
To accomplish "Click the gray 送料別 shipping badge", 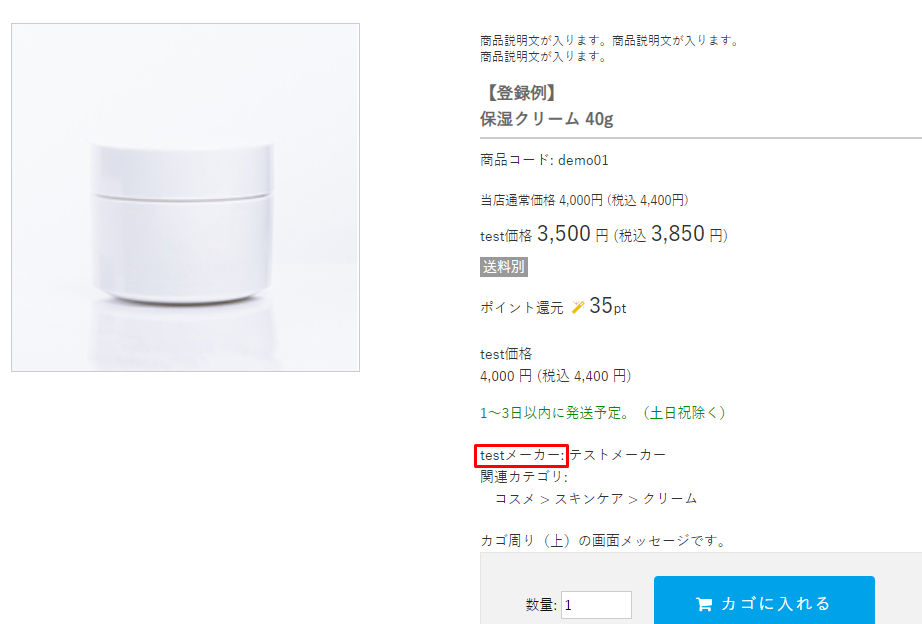I will (x=504, y=267).
